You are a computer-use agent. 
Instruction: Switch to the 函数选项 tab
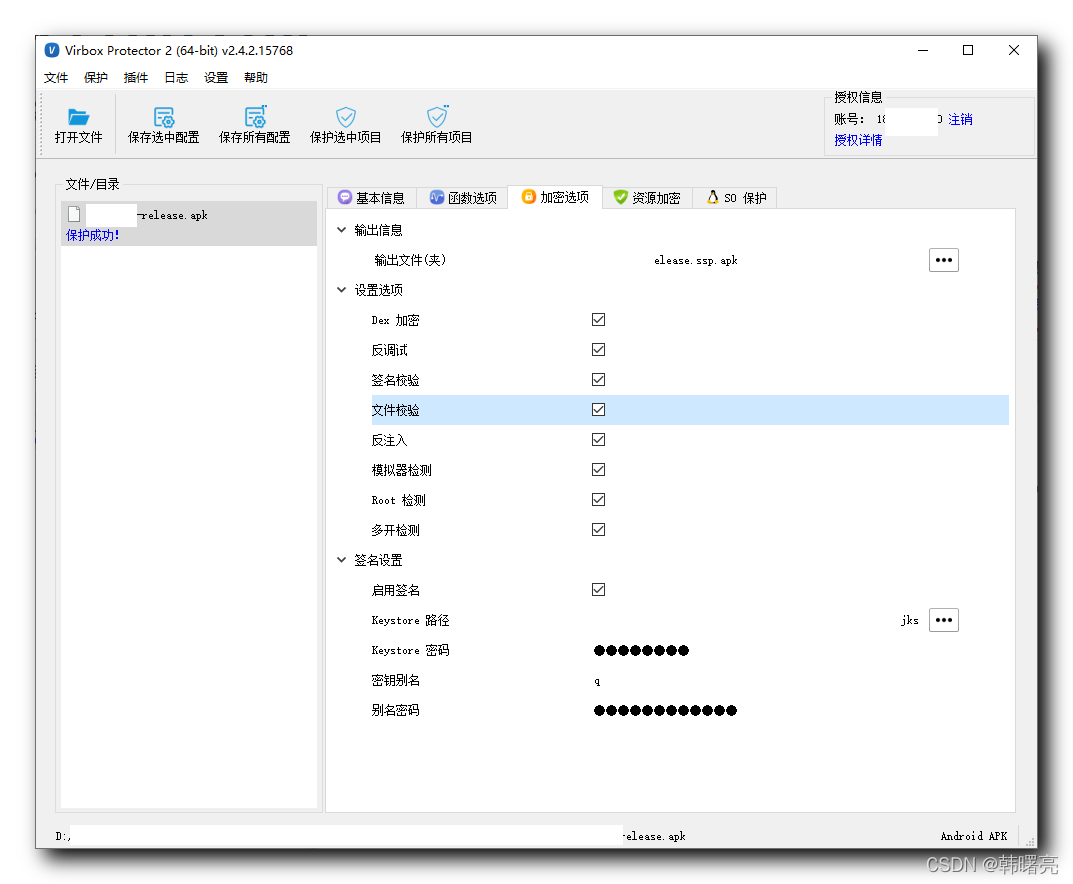pyautogui.click(x=463, y=198)
